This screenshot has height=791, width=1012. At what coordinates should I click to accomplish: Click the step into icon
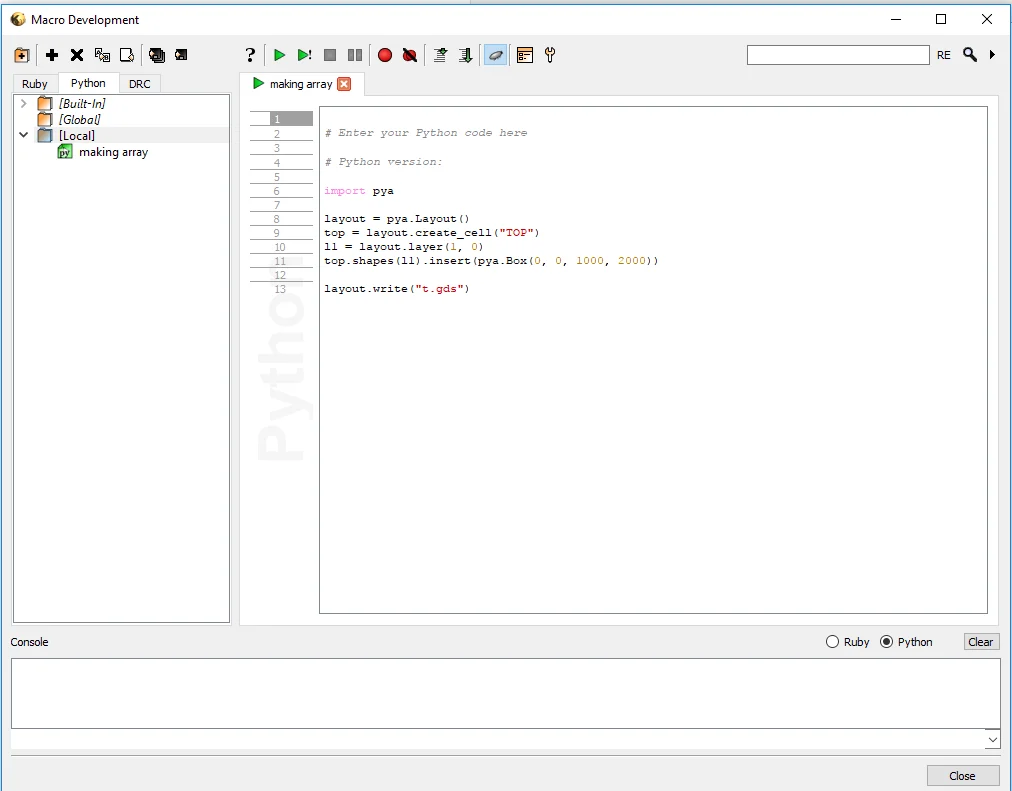coord(465,55)
